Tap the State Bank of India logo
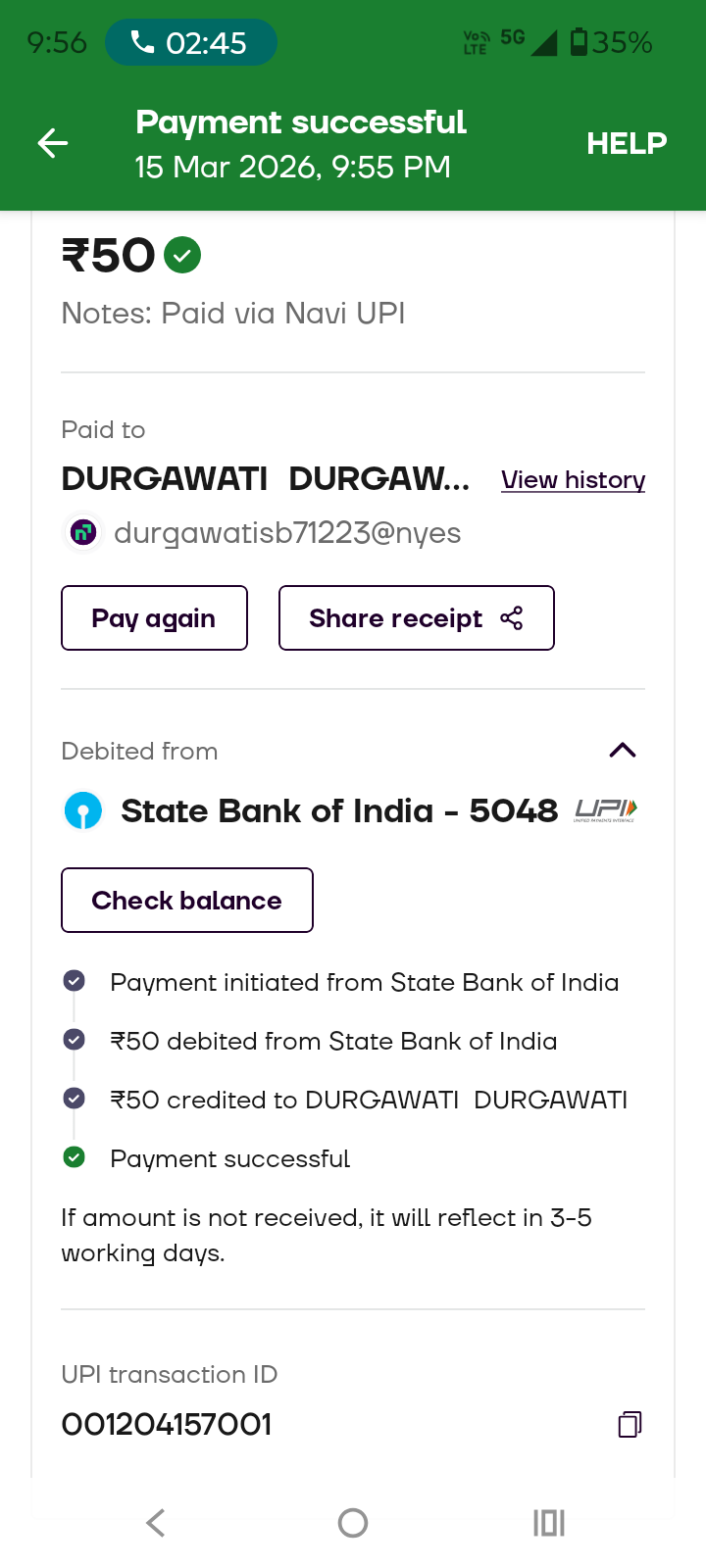Screen dimensions: 706x1568 pos(83,811)
